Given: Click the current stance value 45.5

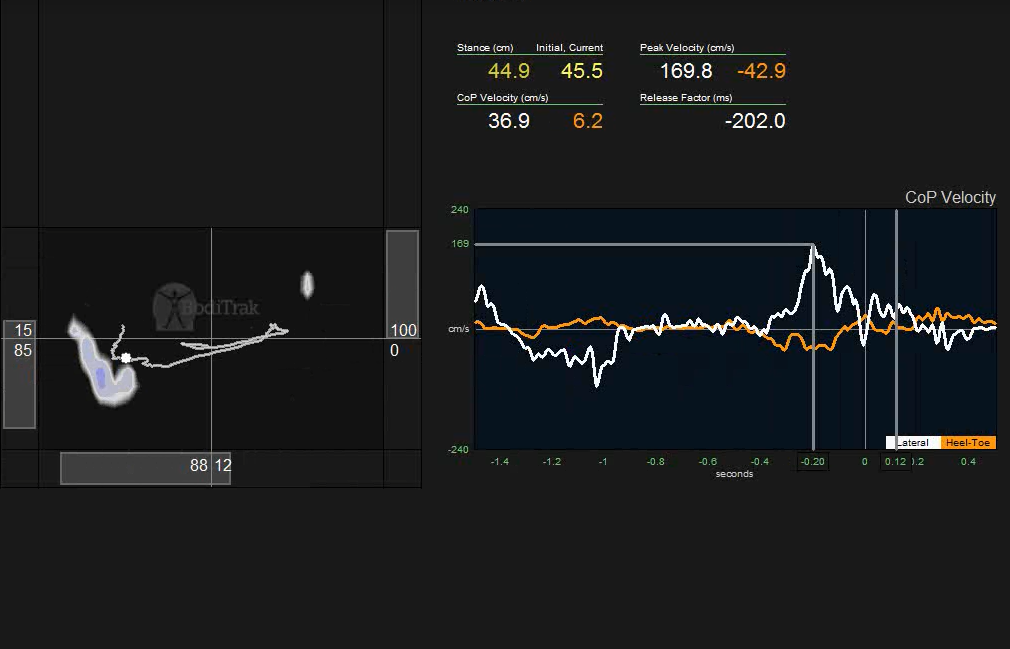Looking at the screenshot, I should (581, 71).
